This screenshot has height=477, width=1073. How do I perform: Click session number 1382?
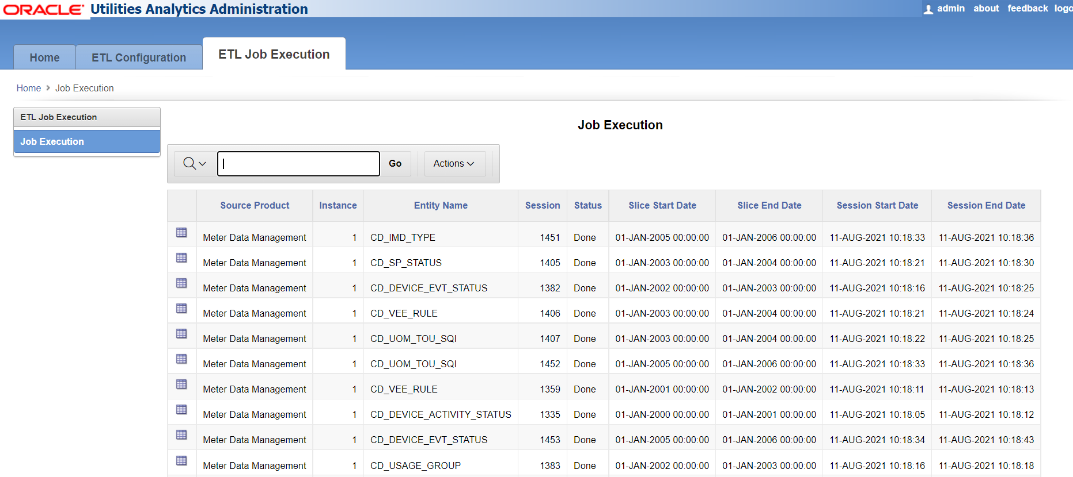[x=550, y=288]
